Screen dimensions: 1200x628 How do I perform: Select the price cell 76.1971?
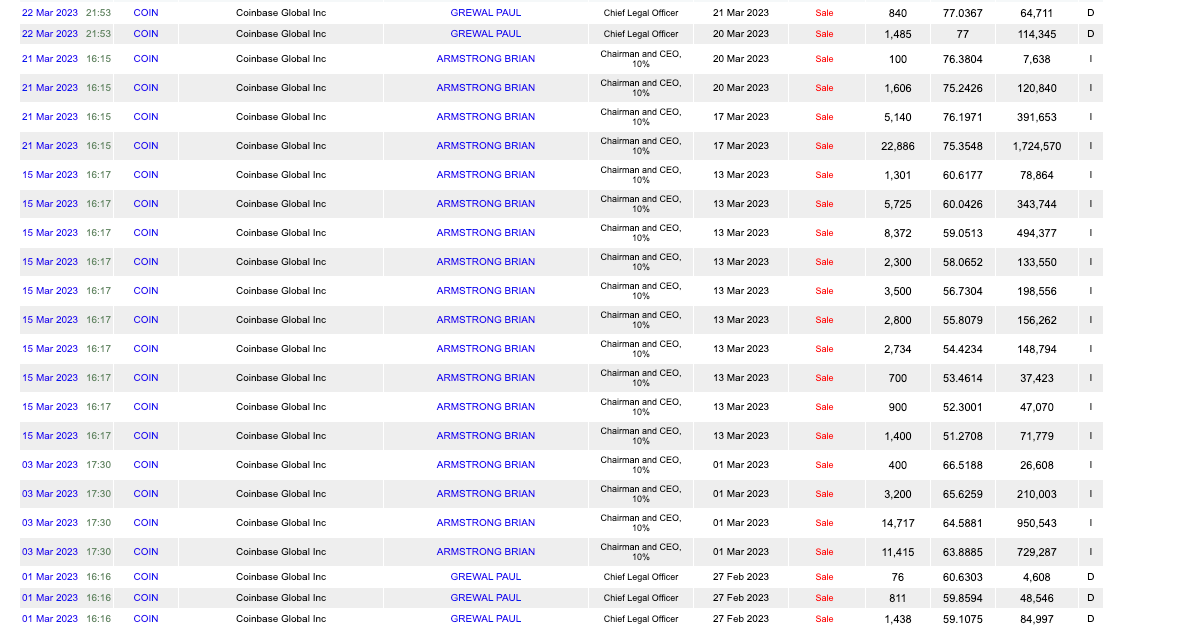963,117
